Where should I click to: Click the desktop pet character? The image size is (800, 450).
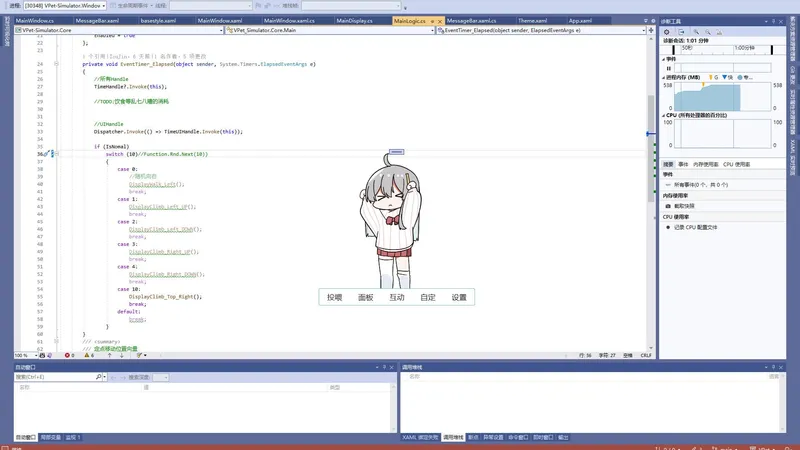tap(390, 221)
